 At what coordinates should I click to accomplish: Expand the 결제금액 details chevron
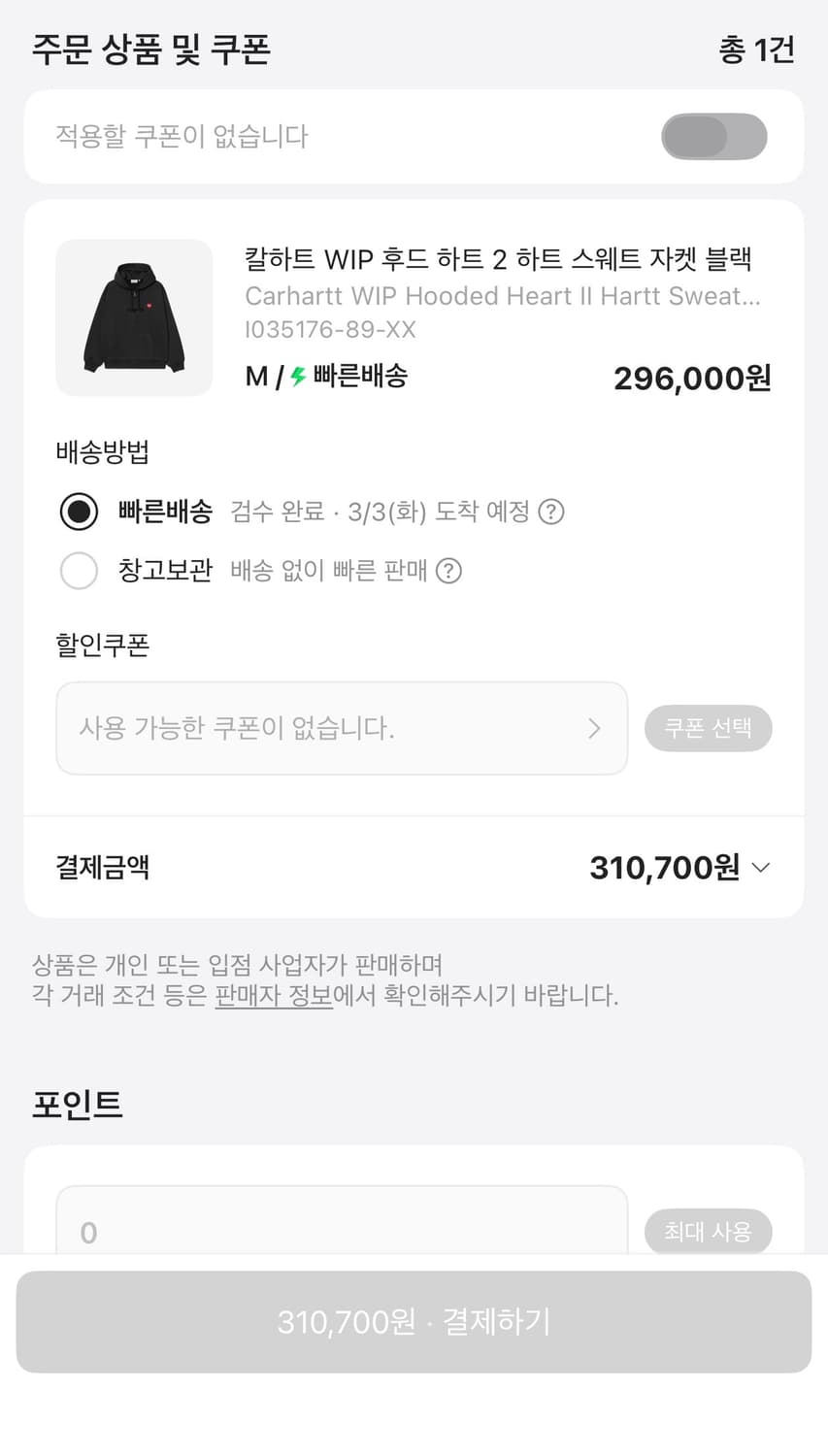[x=761, y=867]
